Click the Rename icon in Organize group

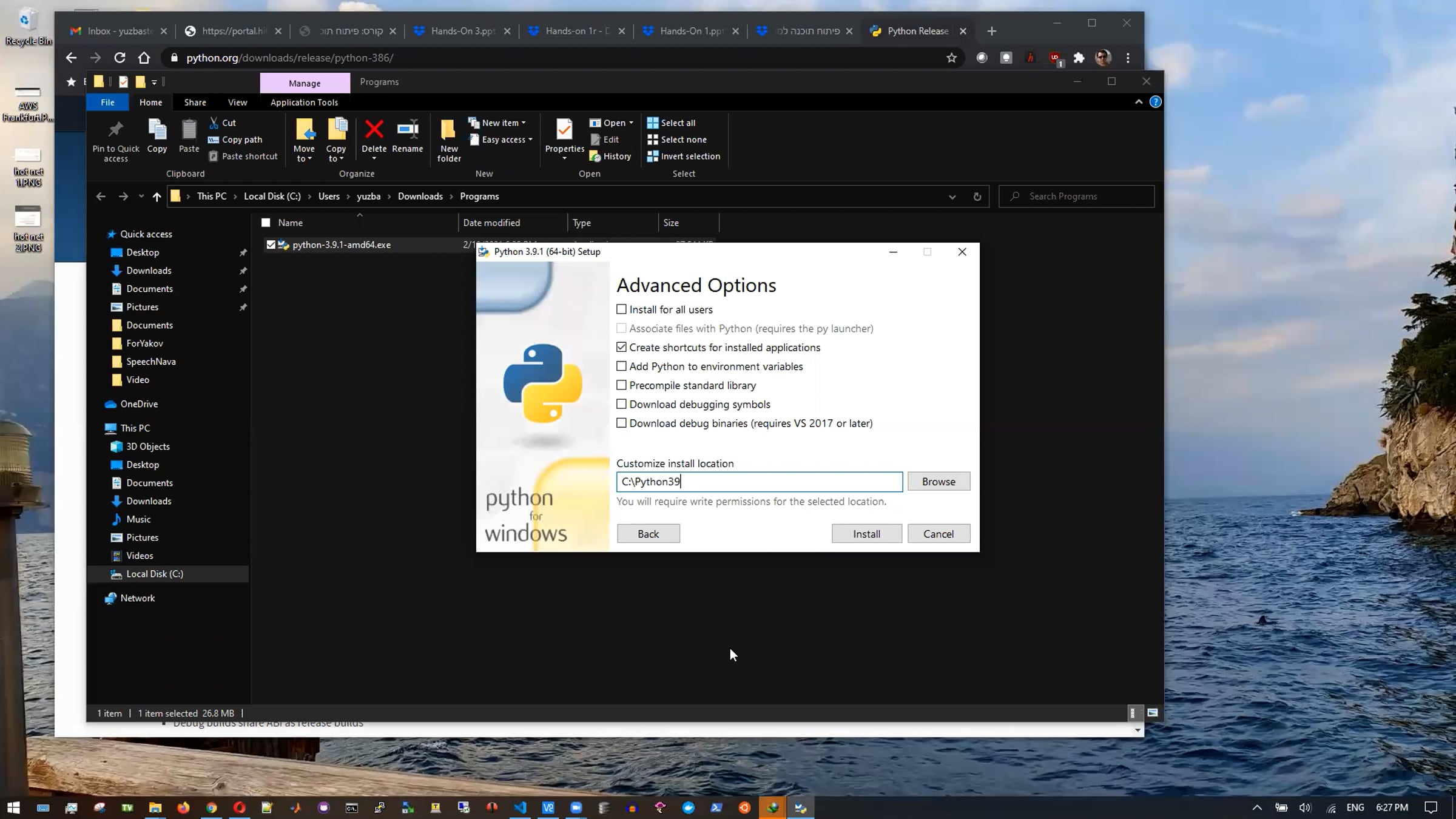click(x=407, y=129)
